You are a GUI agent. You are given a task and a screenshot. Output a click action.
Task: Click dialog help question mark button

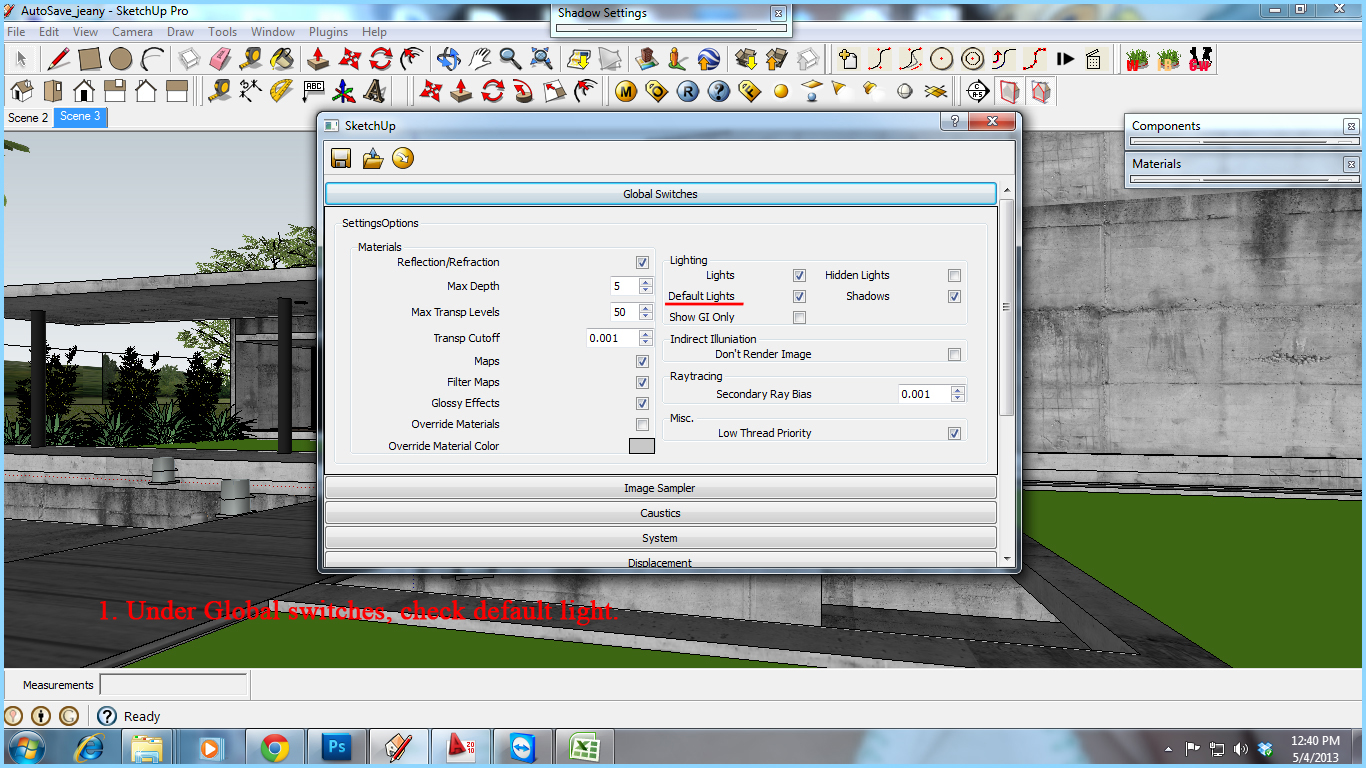click(x=955, y=121)
